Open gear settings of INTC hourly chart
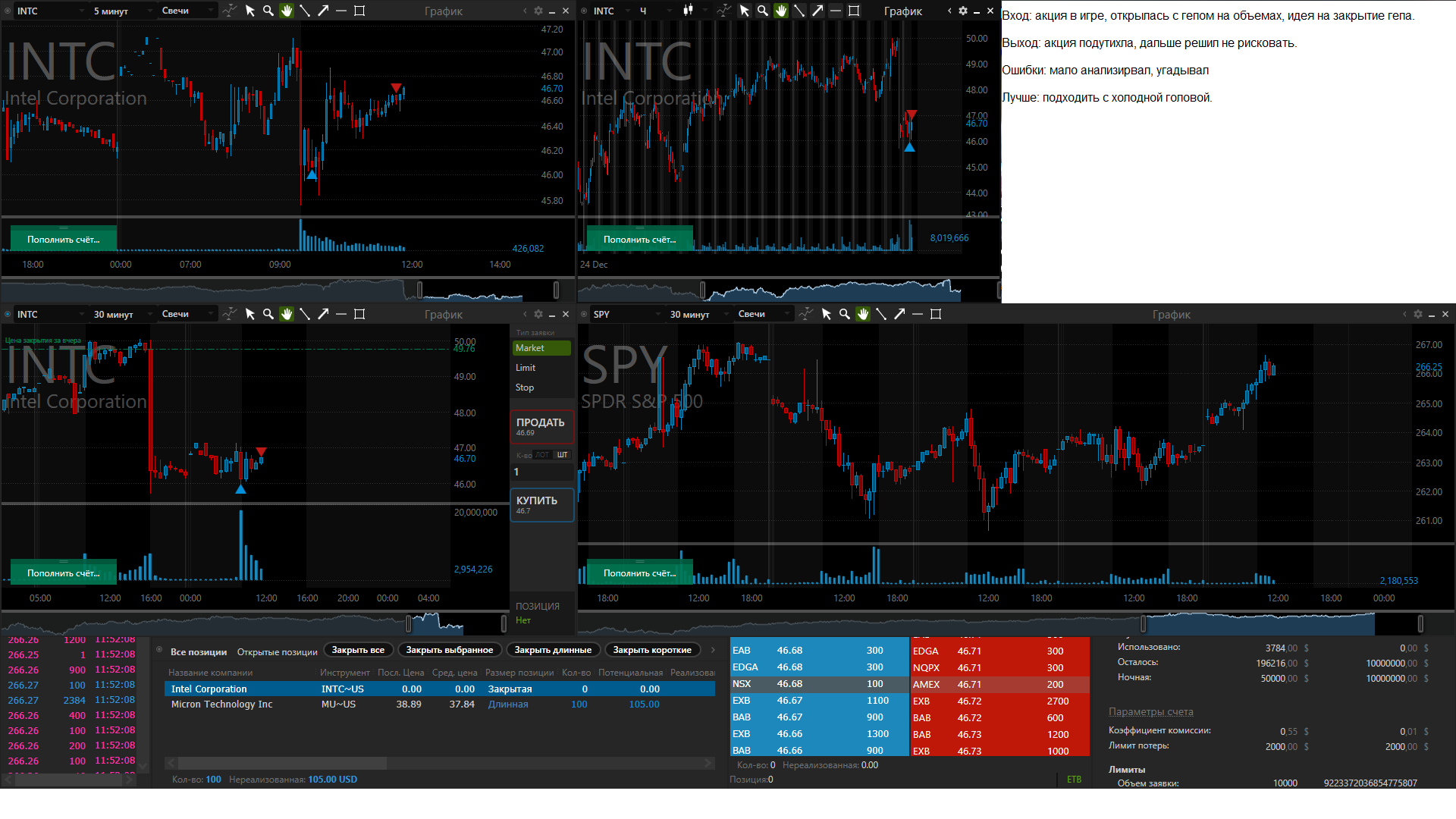This screenshot has height=819, width=1456. click(963, 11)
